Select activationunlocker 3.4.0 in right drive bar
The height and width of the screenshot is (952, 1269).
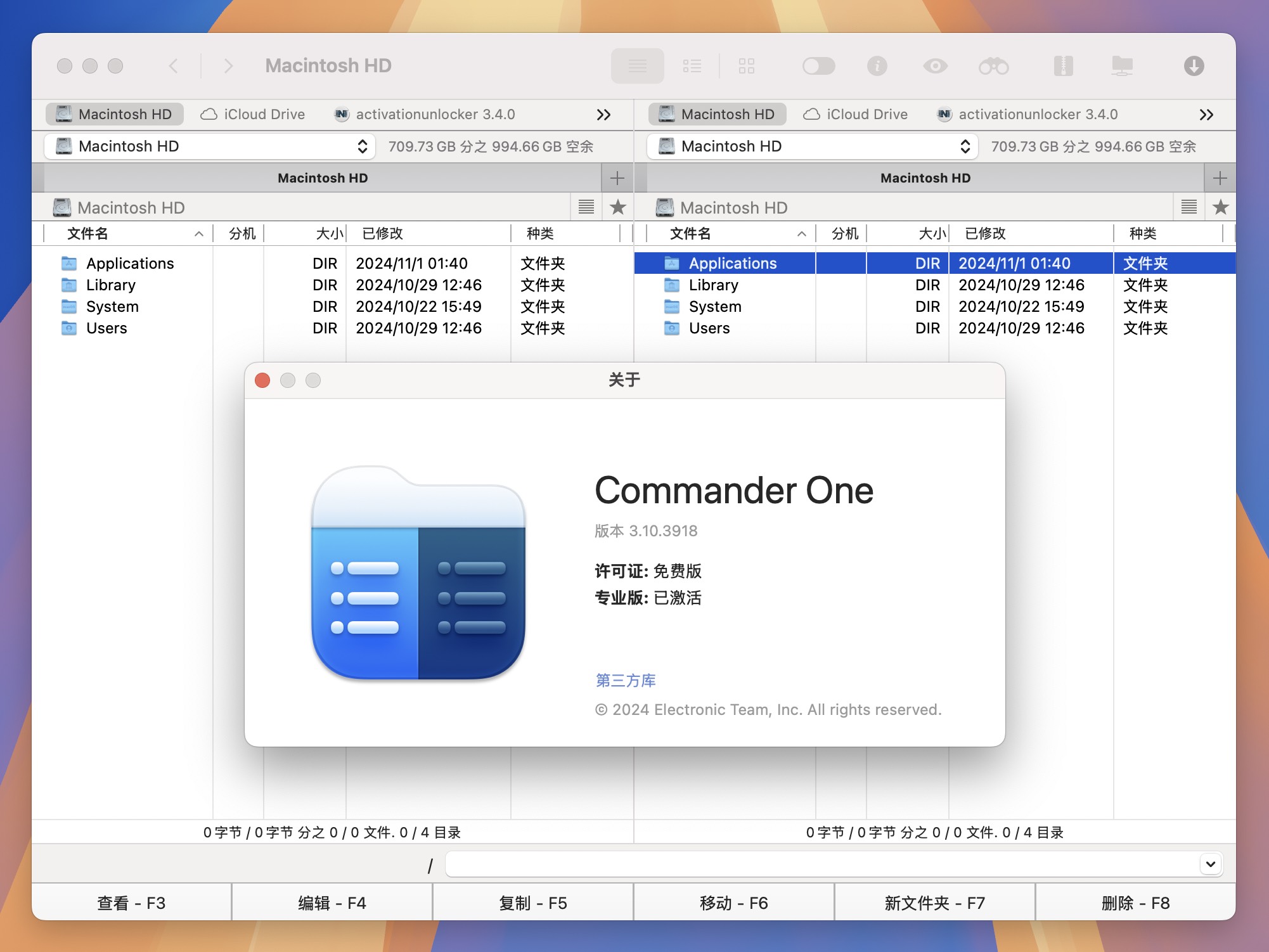(x=1027, y=114)
